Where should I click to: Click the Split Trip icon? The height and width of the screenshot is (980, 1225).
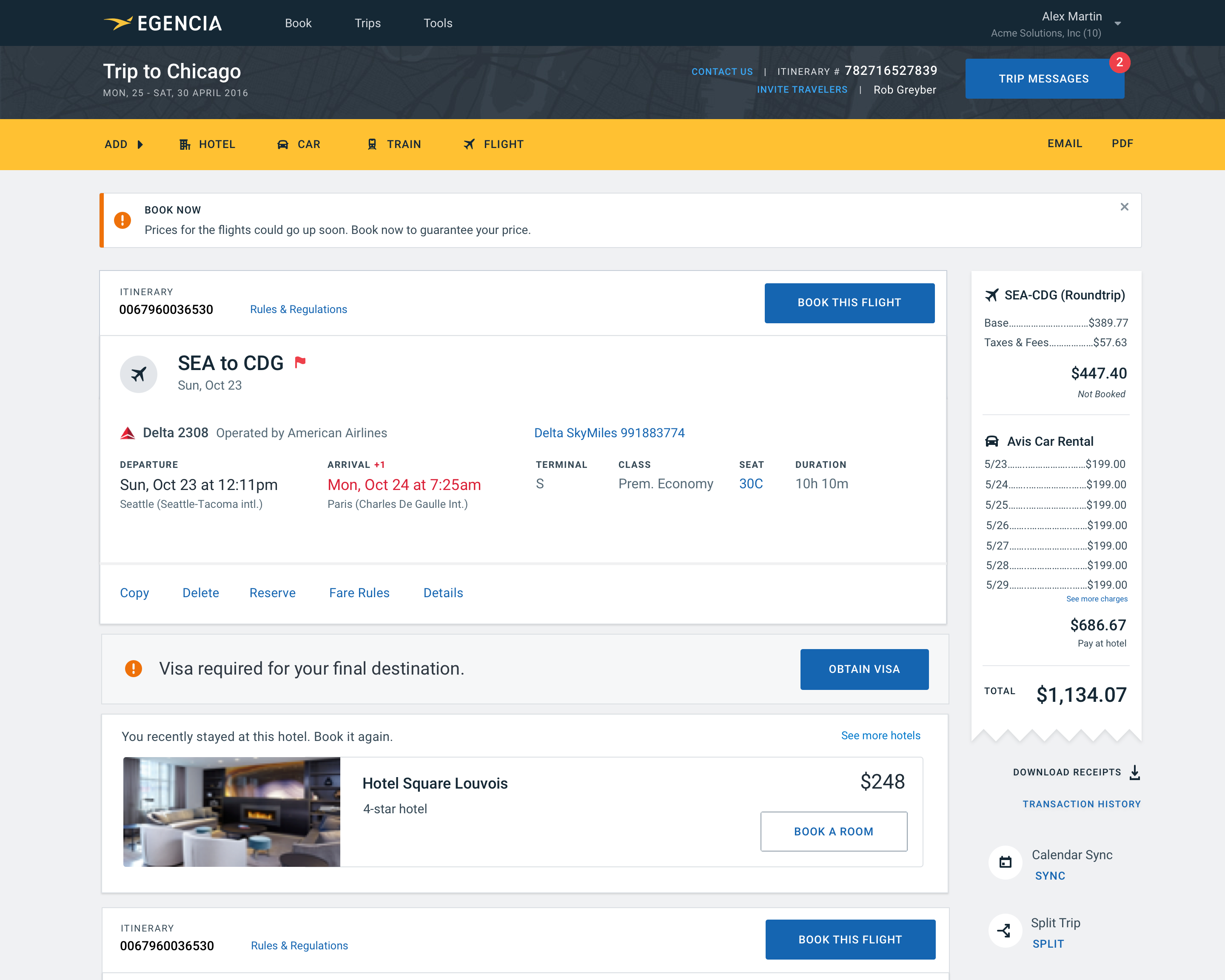(x=1005, y=931)
